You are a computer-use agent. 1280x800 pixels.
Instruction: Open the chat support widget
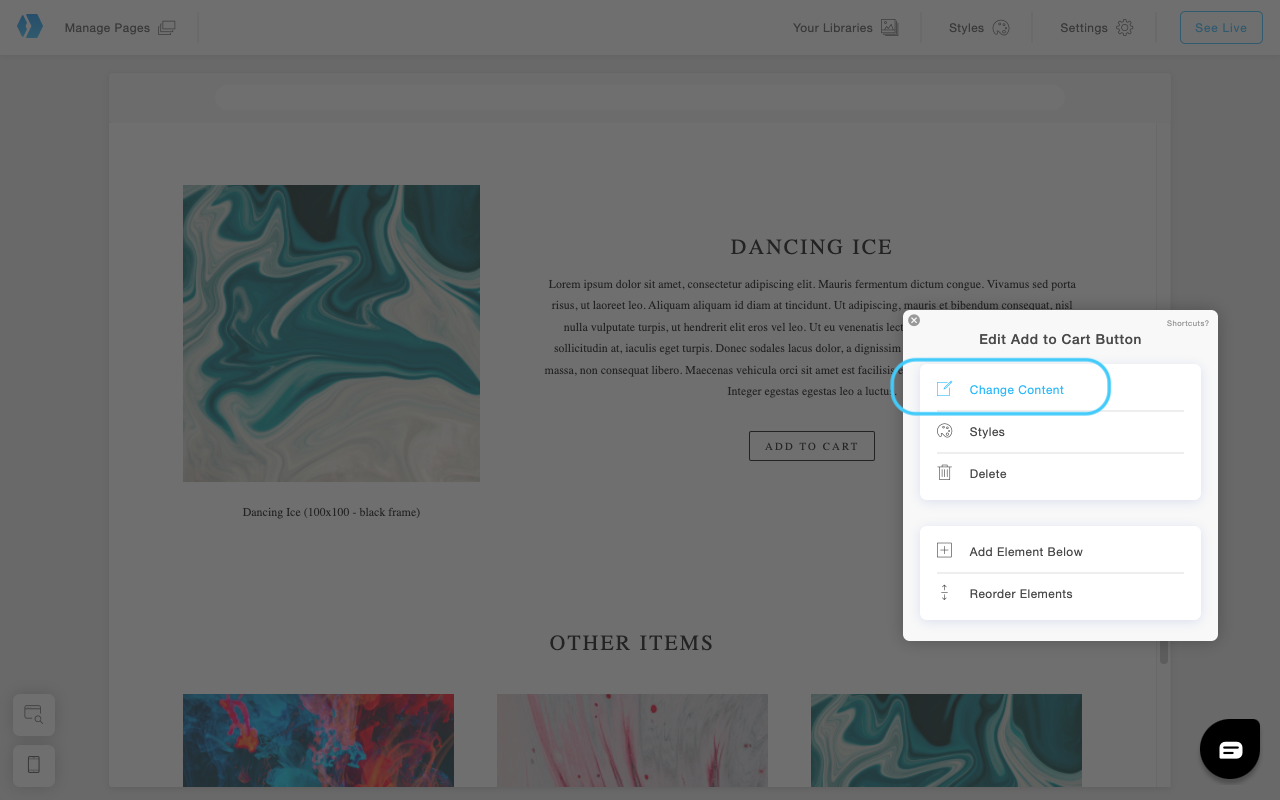(x=1229, y=749)
